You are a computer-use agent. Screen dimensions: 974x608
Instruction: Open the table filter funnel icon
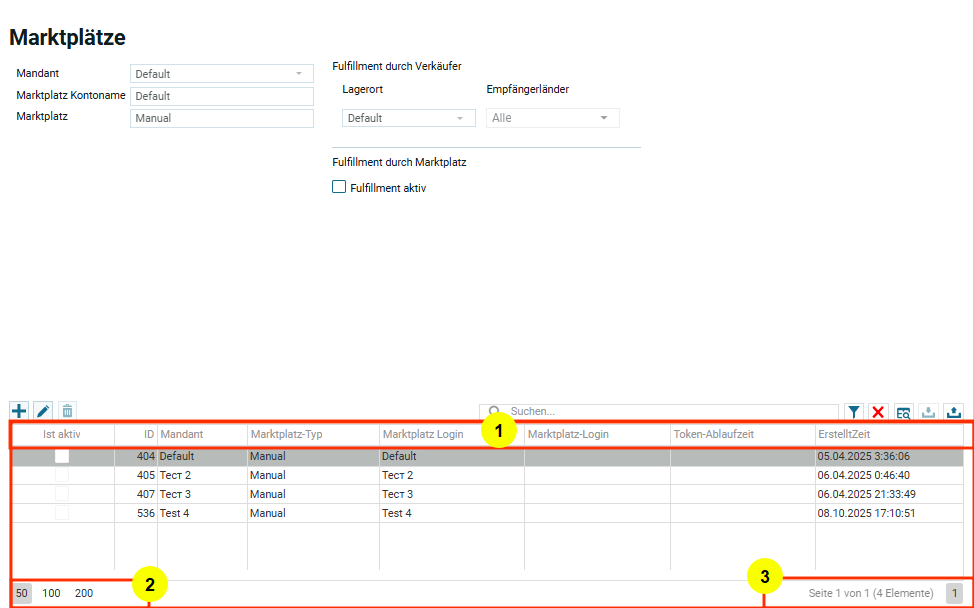pyautogui.click(x=854, y=412)
